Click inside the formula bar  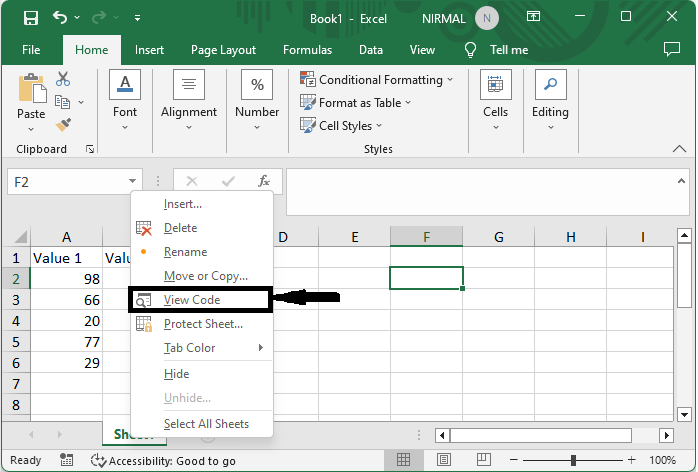[x=481, y=192]
